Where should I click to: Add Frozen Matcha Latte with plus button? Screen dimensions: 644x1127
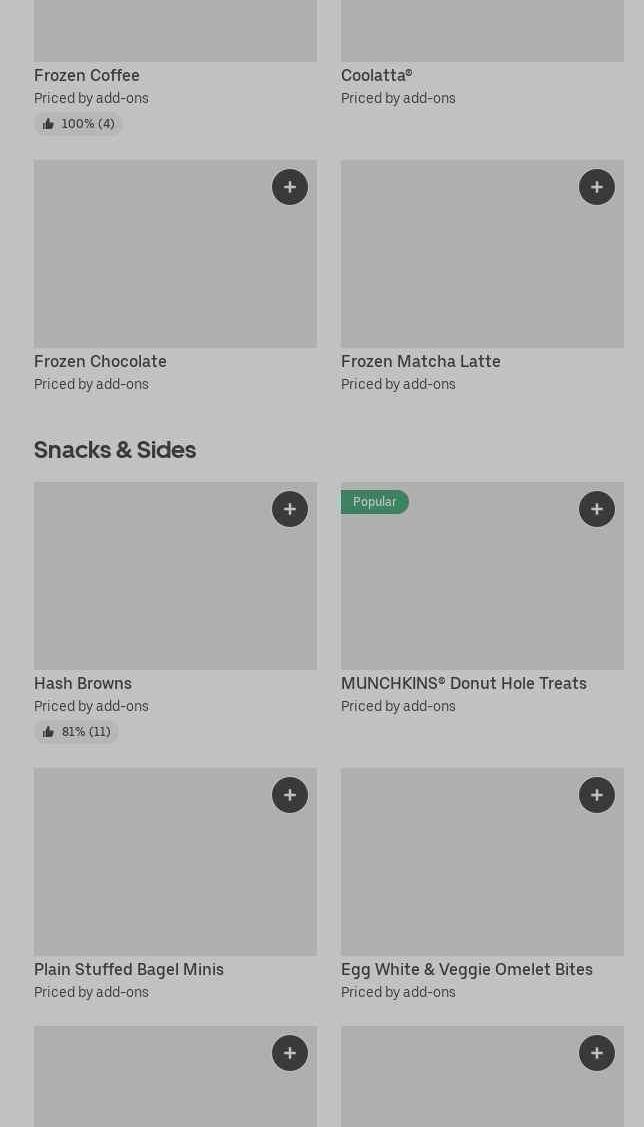597,187
